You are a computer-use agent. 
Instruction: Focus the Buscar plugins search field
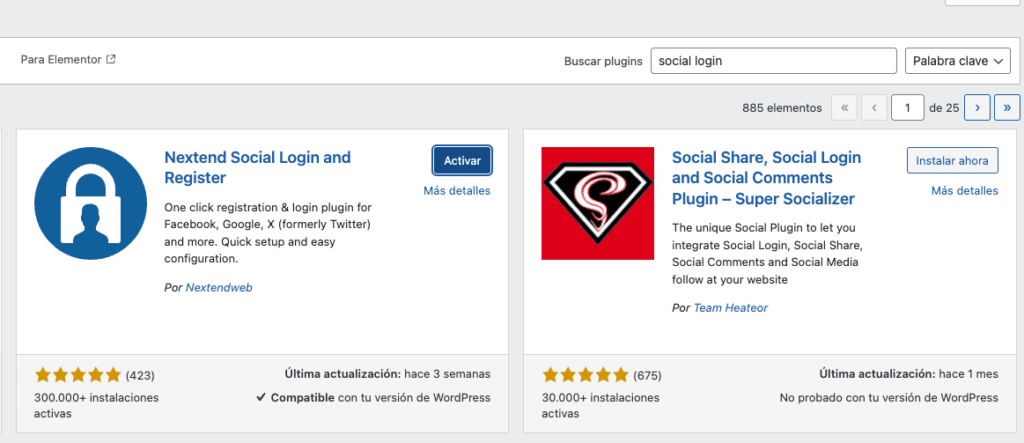(x=773, y=61)
